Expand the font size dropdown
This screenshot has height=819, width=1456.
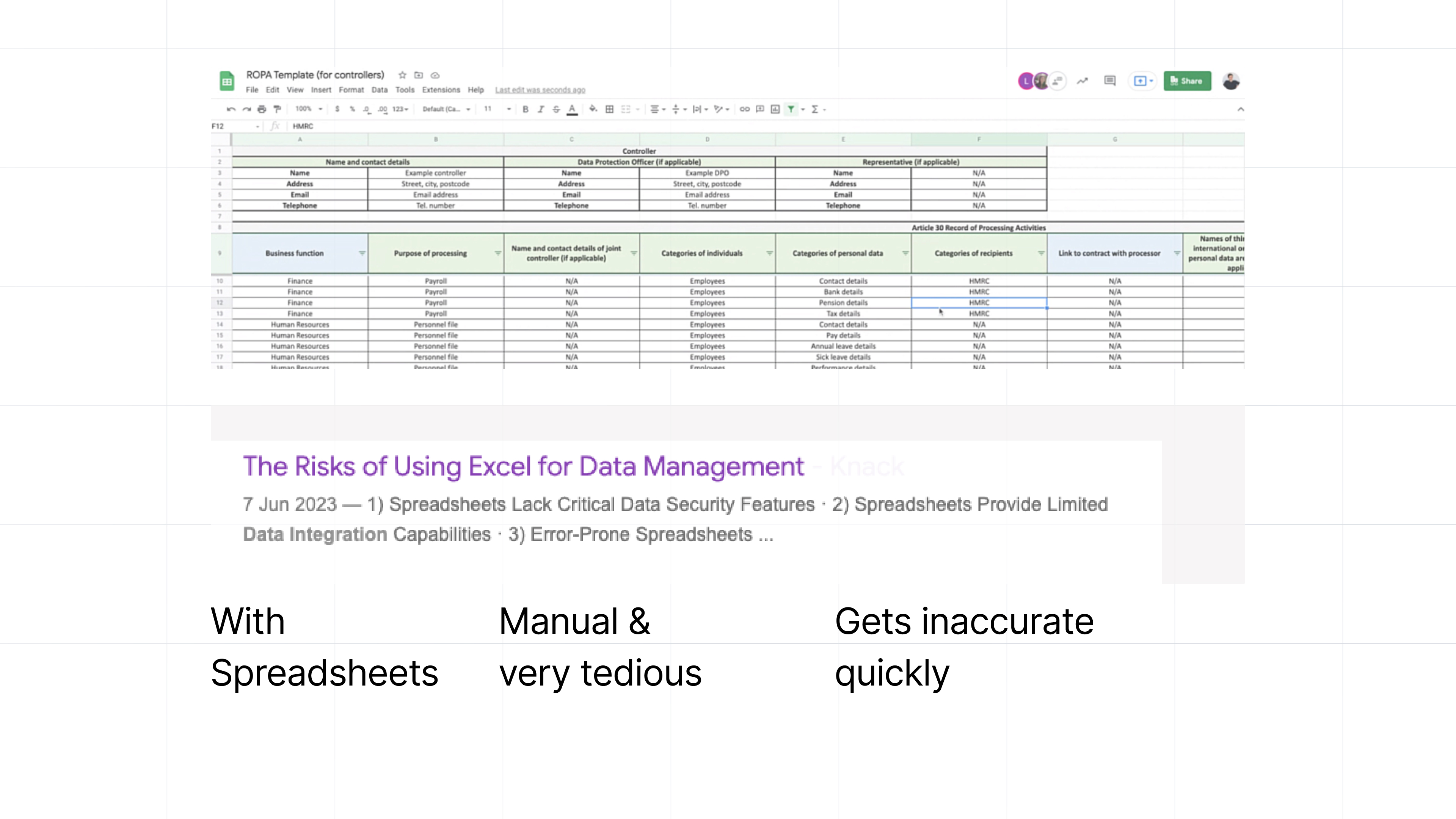click(x=509, y=109)
